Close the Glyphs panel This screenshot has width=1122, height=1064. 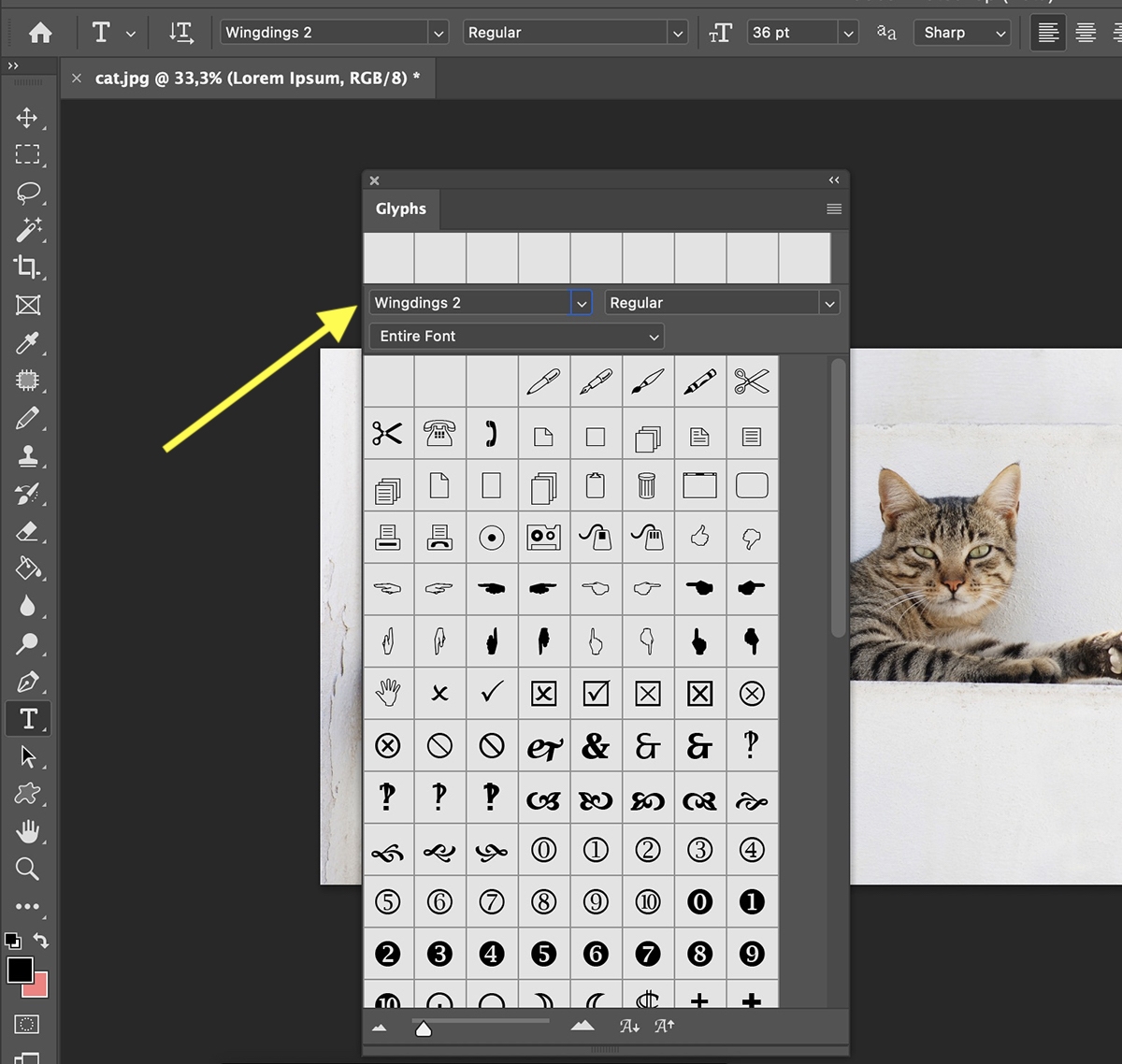374,180
